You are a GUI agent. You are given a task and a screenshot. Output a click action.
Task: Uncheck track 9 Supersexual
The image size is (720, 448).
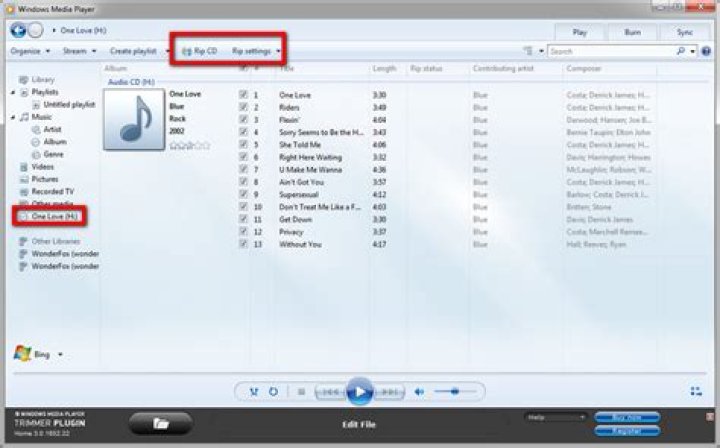click(243, 194)
